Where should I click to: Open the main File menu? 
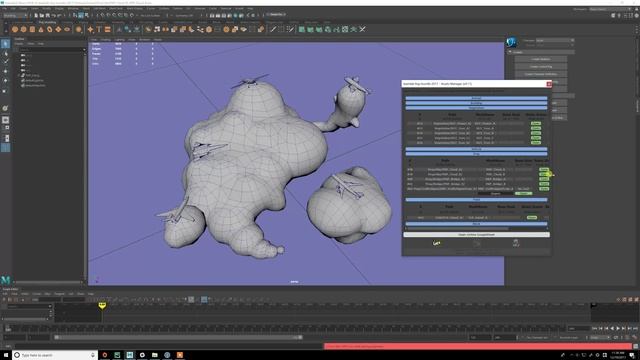pyautogui.click(x=4, y=9)
